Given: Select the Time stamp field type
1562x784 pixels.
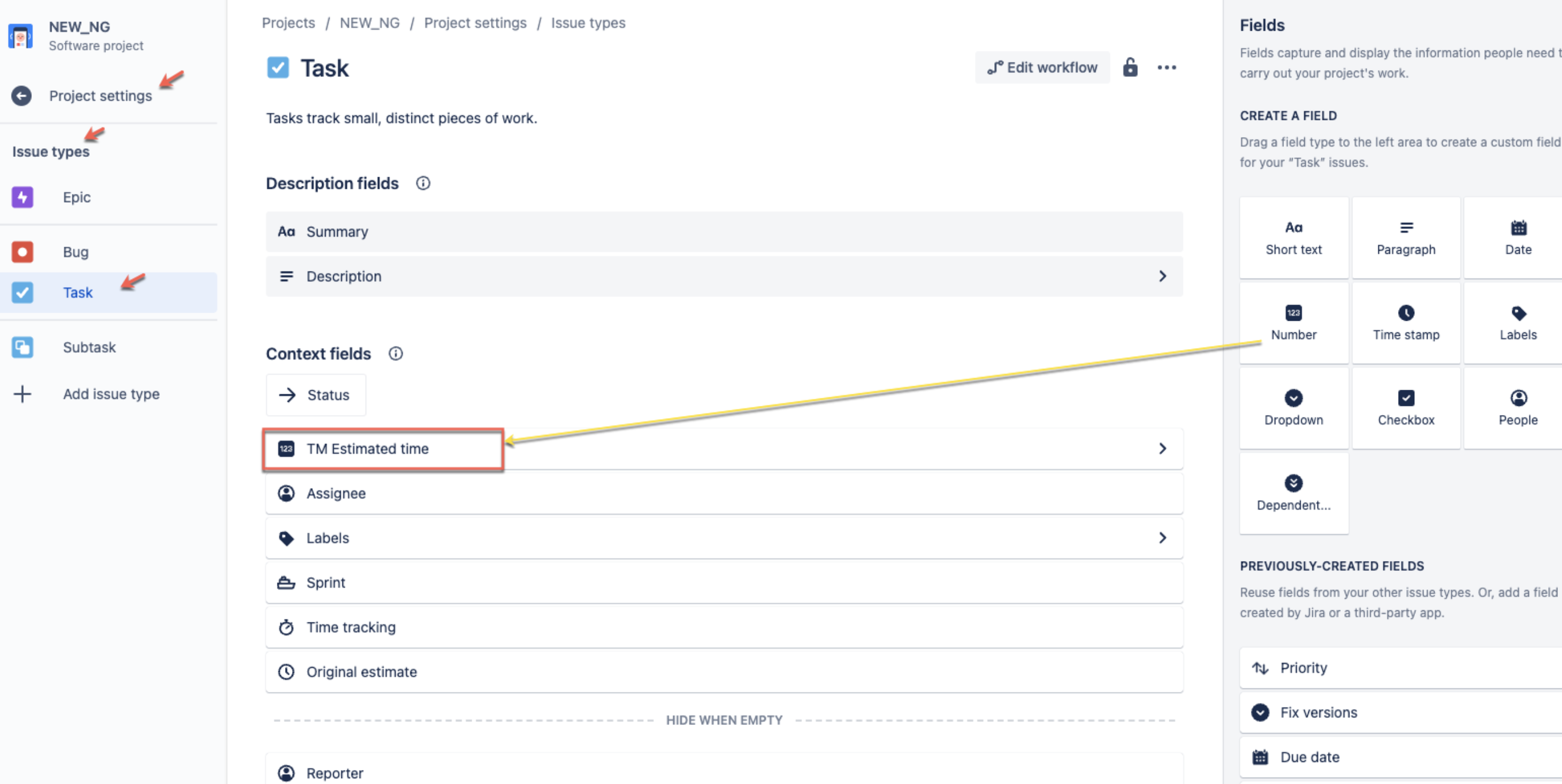Looking at the screenshot, I should click(x=1406, y=323).
